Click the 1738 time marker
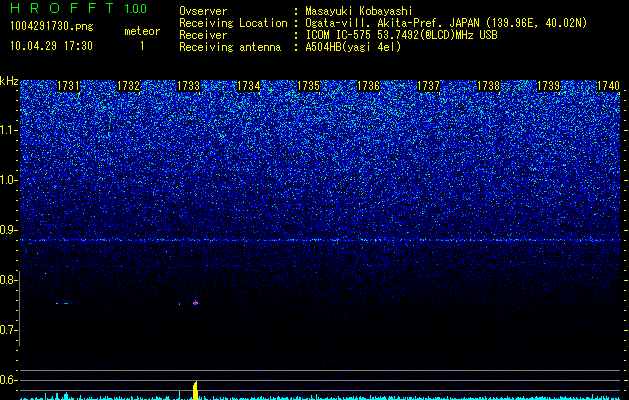This screenshot has height=400, width=629. (489, 86)
